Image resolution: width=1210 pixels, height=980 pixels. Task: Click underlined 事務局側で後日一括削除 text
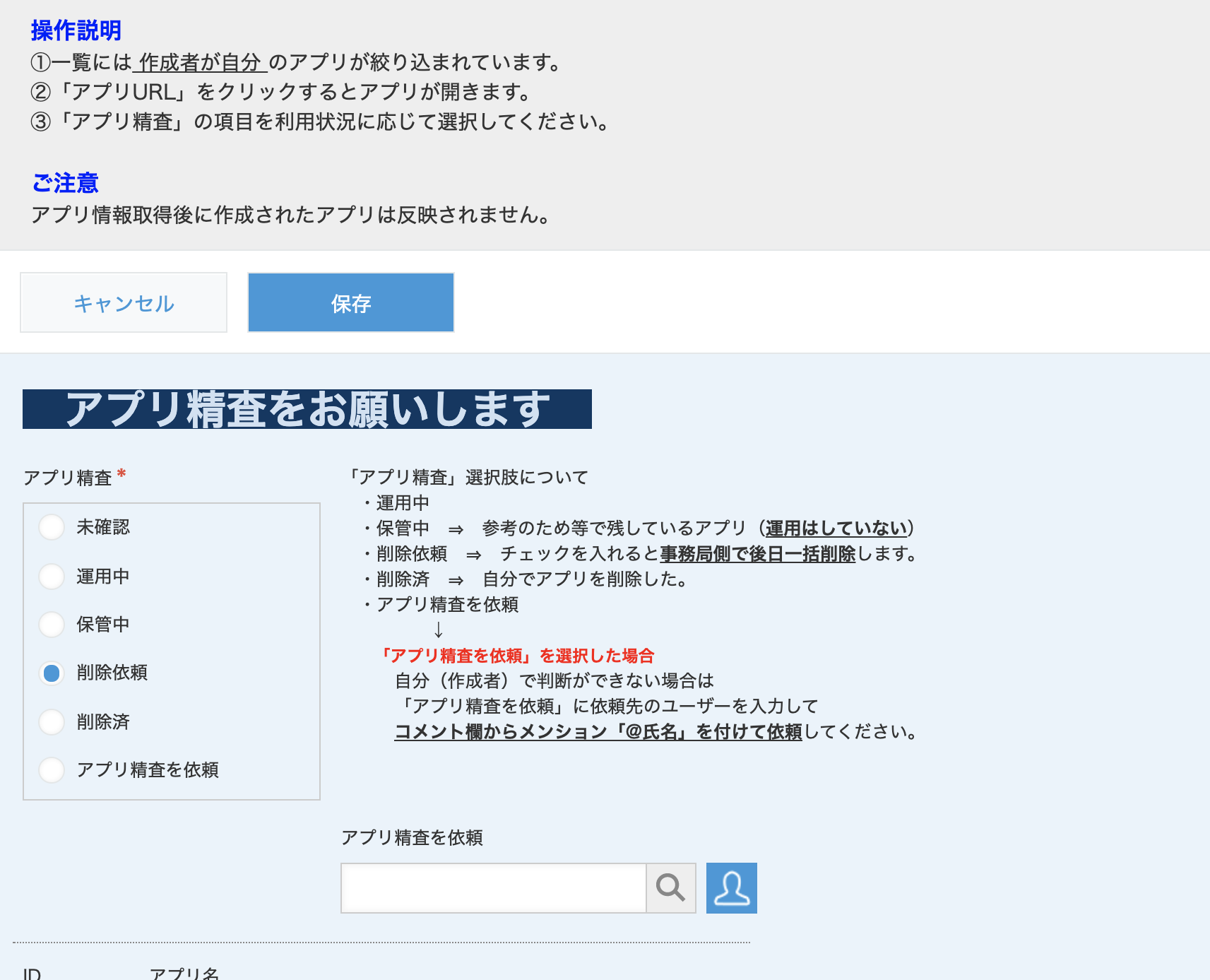pos(758,554)
